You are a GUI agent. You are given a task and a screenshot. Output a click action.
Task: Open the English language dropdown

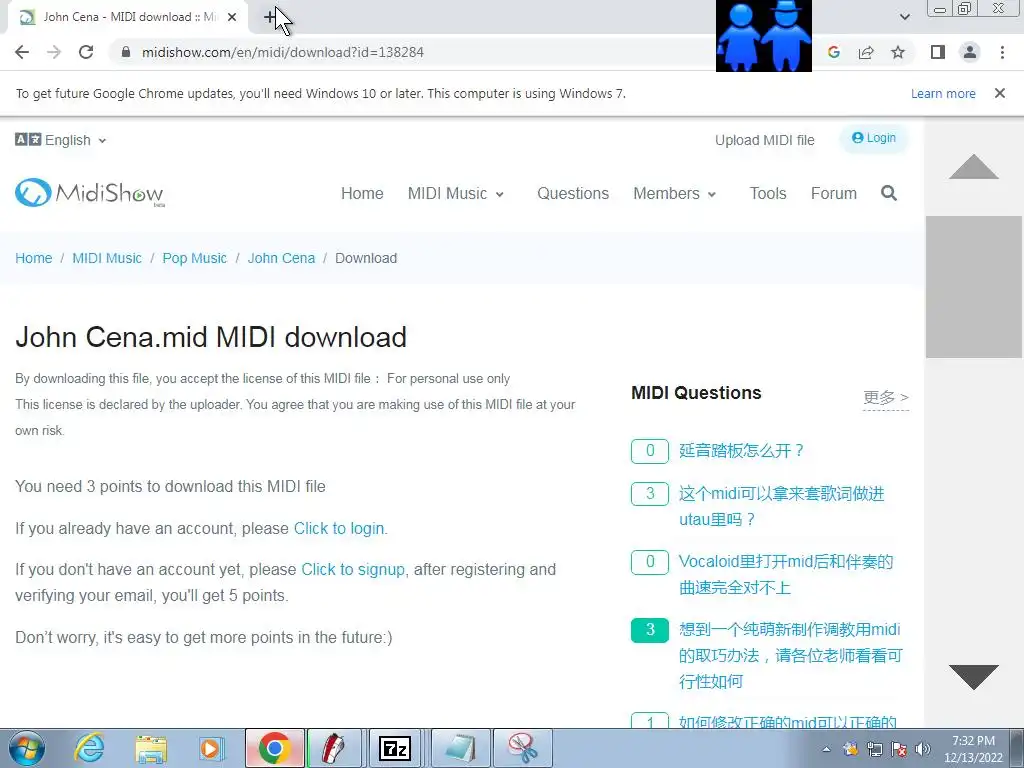point(61,140)
